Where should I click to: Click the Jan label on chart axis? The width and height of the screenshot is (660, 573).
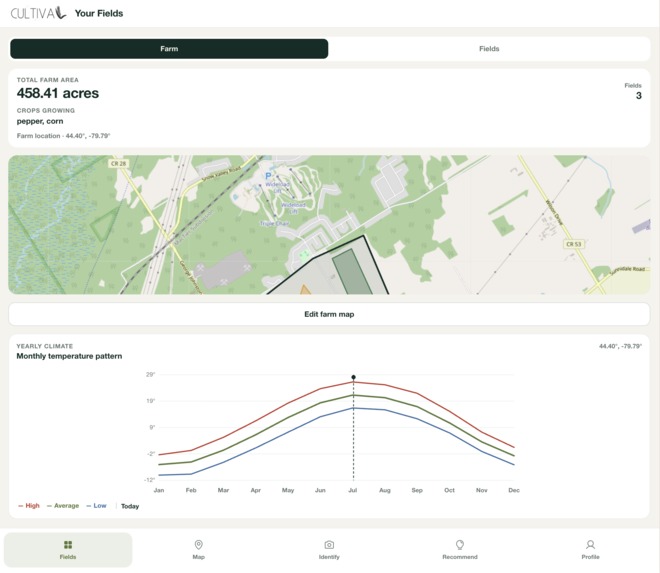159,490
